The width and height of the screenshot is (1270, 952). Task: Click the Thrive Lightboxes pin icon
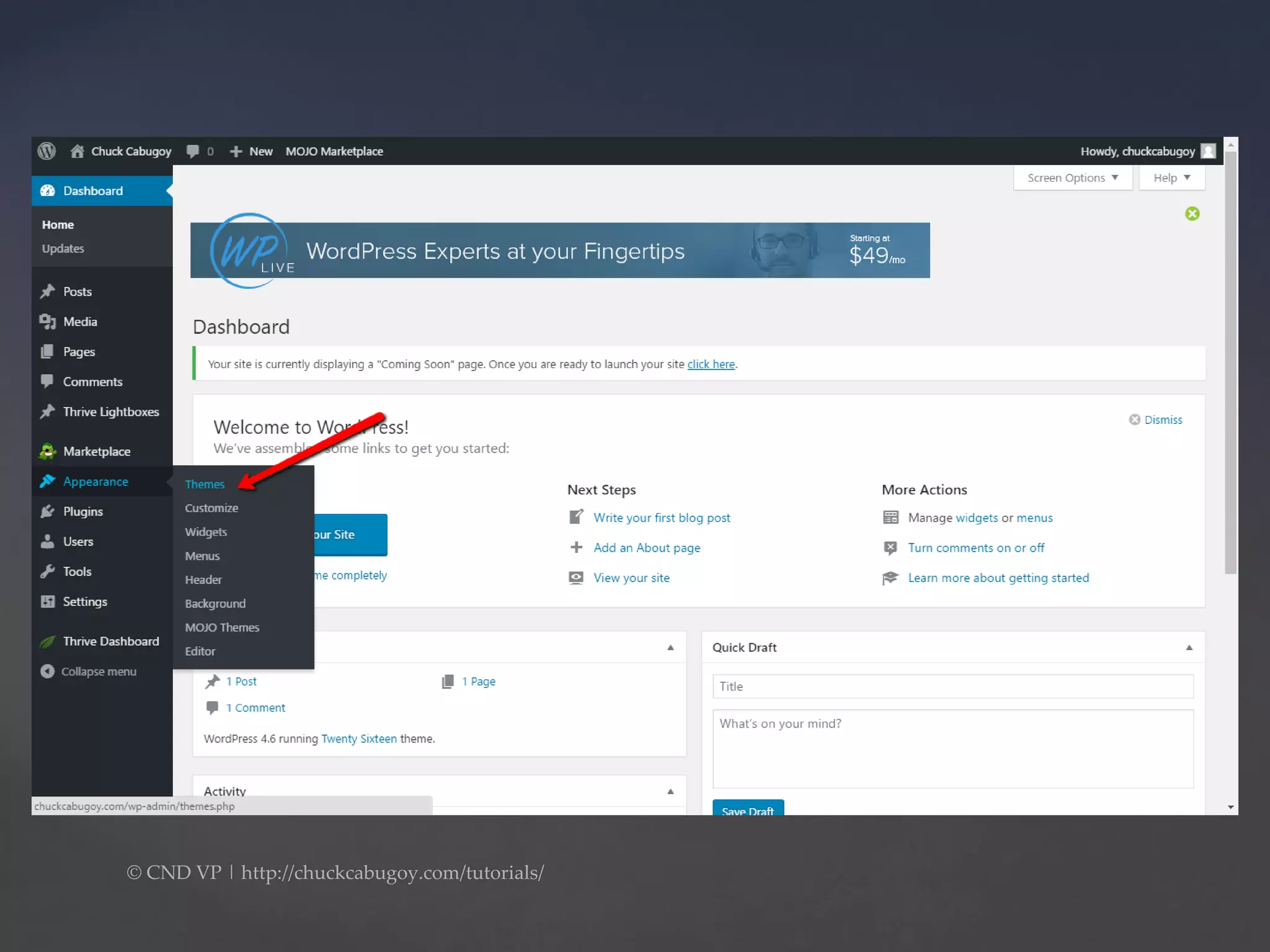click(x=48, y=412)
